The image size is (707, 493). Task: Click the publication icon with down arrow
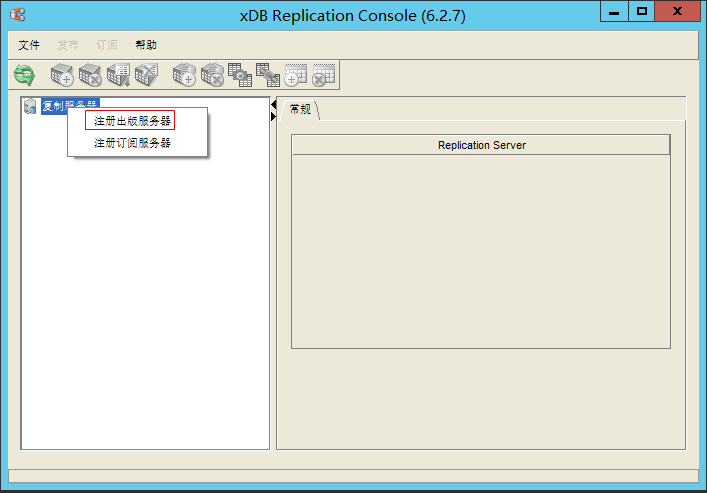pos(118,75)
